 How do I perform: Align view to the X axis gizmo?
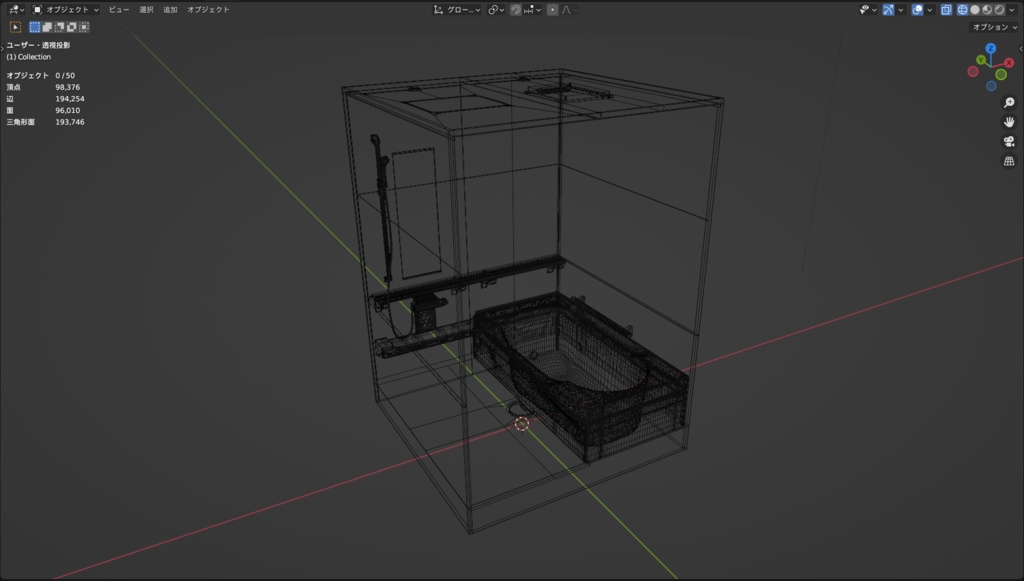click(x=1009, y=63)
